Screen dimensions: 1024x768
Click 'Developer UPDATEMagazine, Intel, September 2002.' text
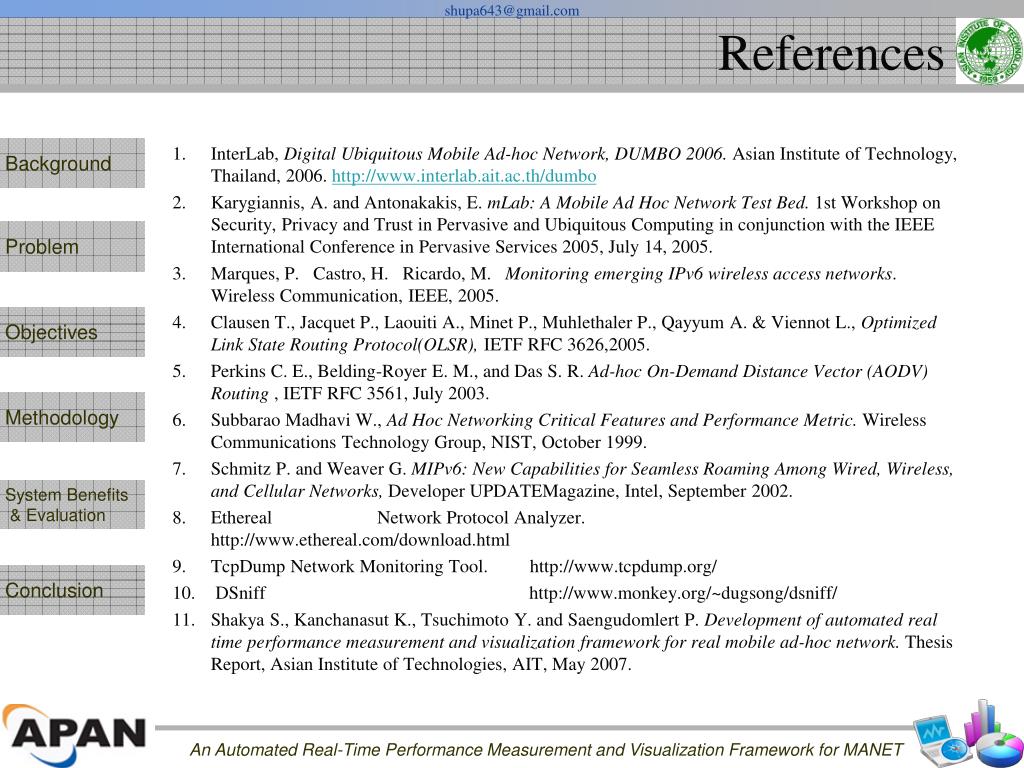coord(590,491)
